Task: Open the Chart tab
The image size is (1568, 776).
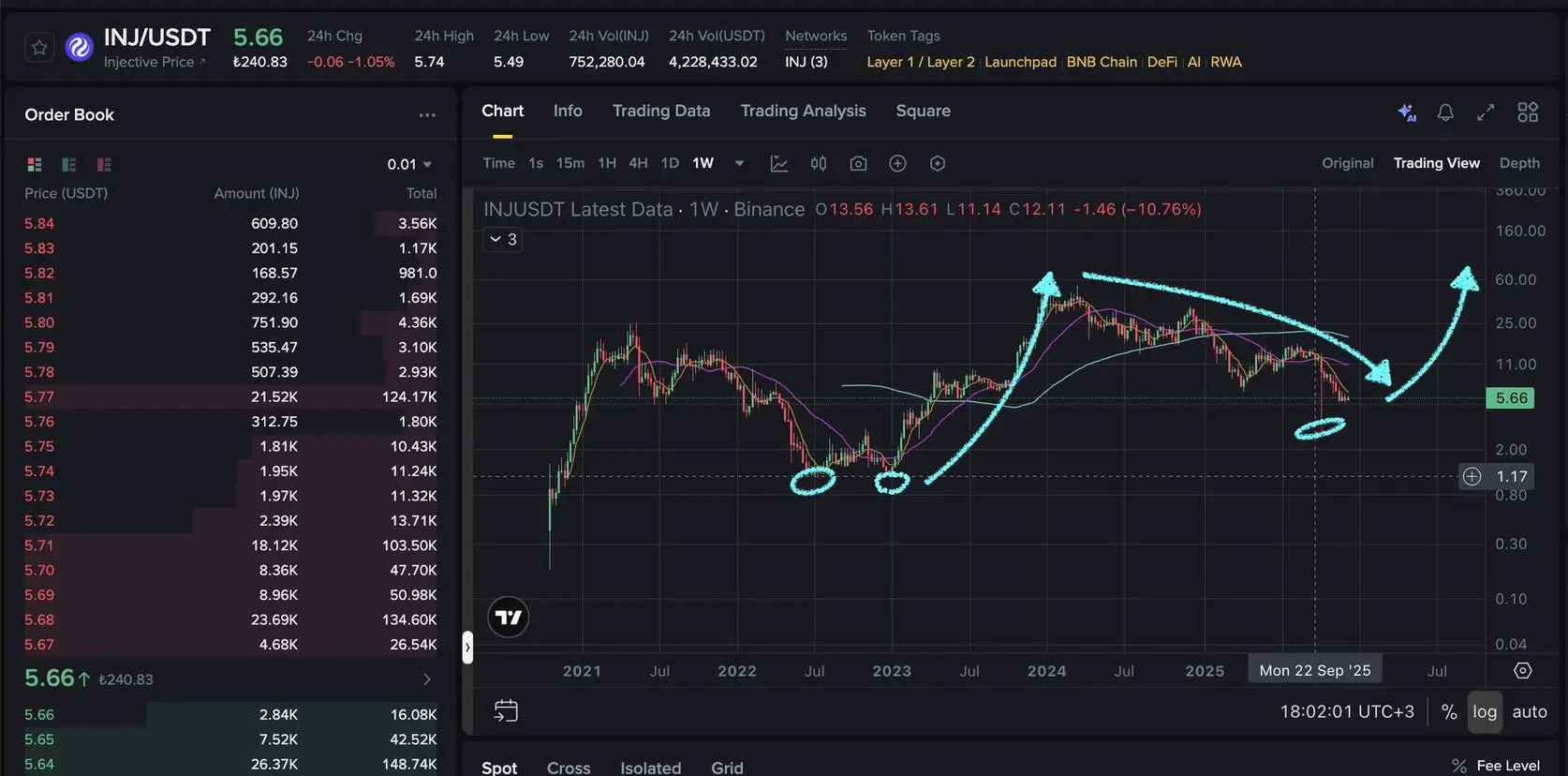Action: tap(503, 111)
